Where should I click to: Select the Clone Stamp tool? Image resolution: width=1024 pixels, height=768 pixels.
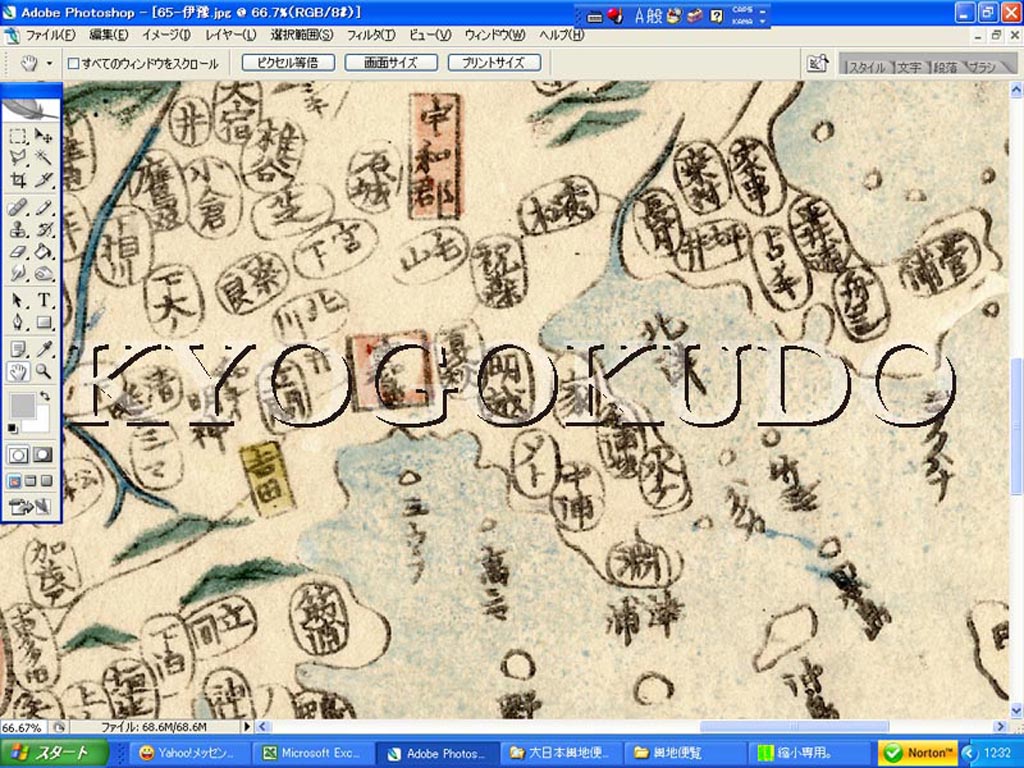tap(18, 229)
